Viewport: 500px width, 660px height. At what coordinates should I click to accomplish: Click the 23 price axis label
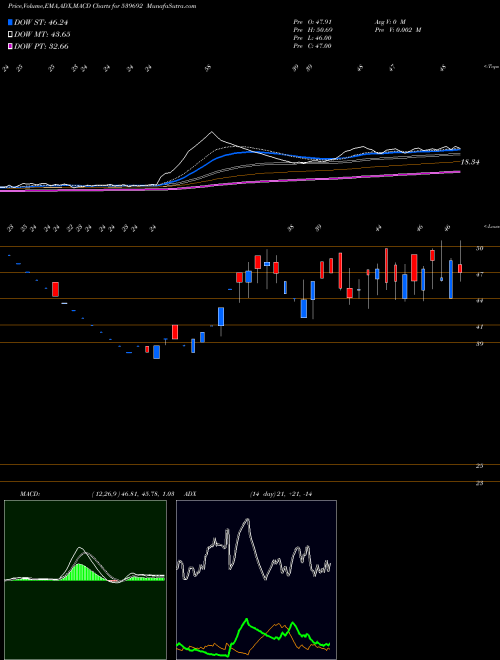tap(479, 483)
